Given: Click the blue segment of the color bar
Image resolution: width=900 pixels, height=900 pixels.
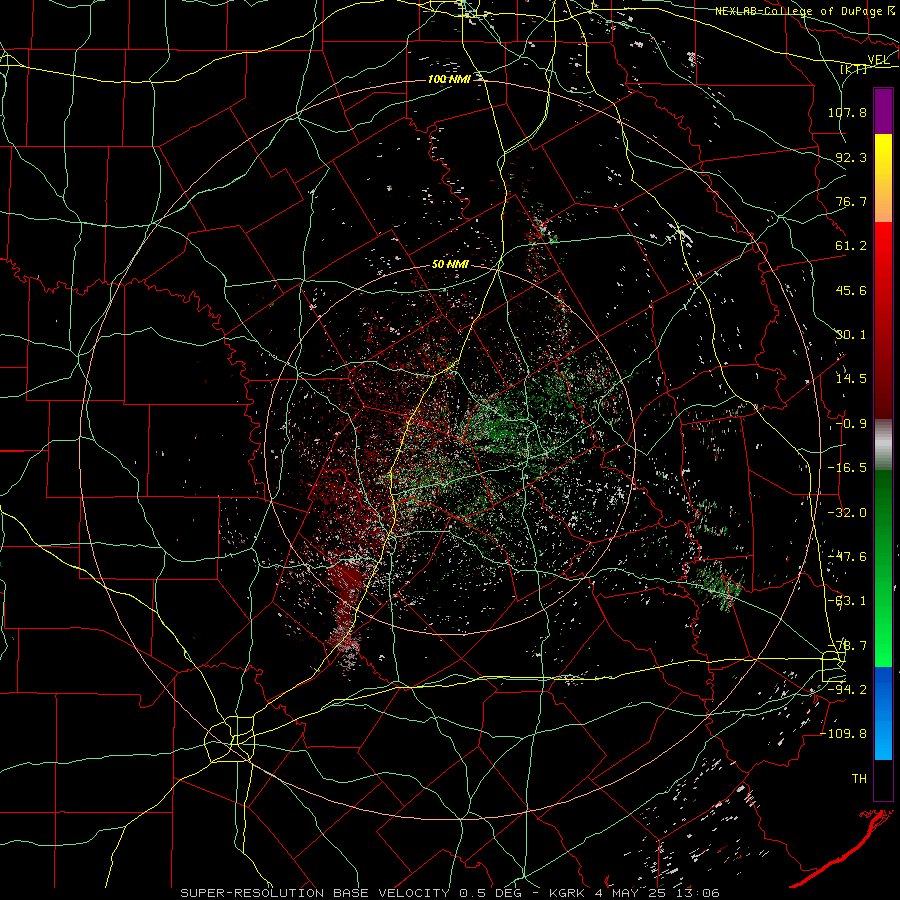Looking at the screenshot, I should coord(883,713).
